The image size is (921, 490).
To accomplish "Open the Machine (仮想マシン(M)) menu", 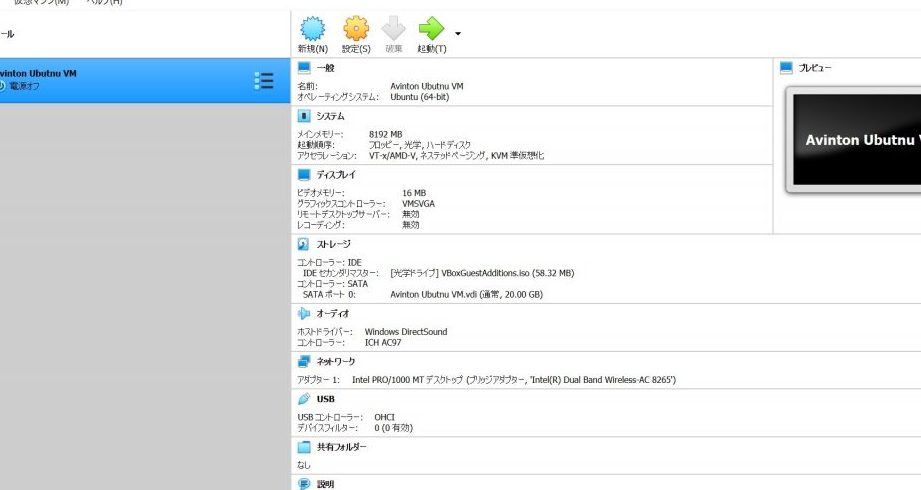I will tap(41, 2).
